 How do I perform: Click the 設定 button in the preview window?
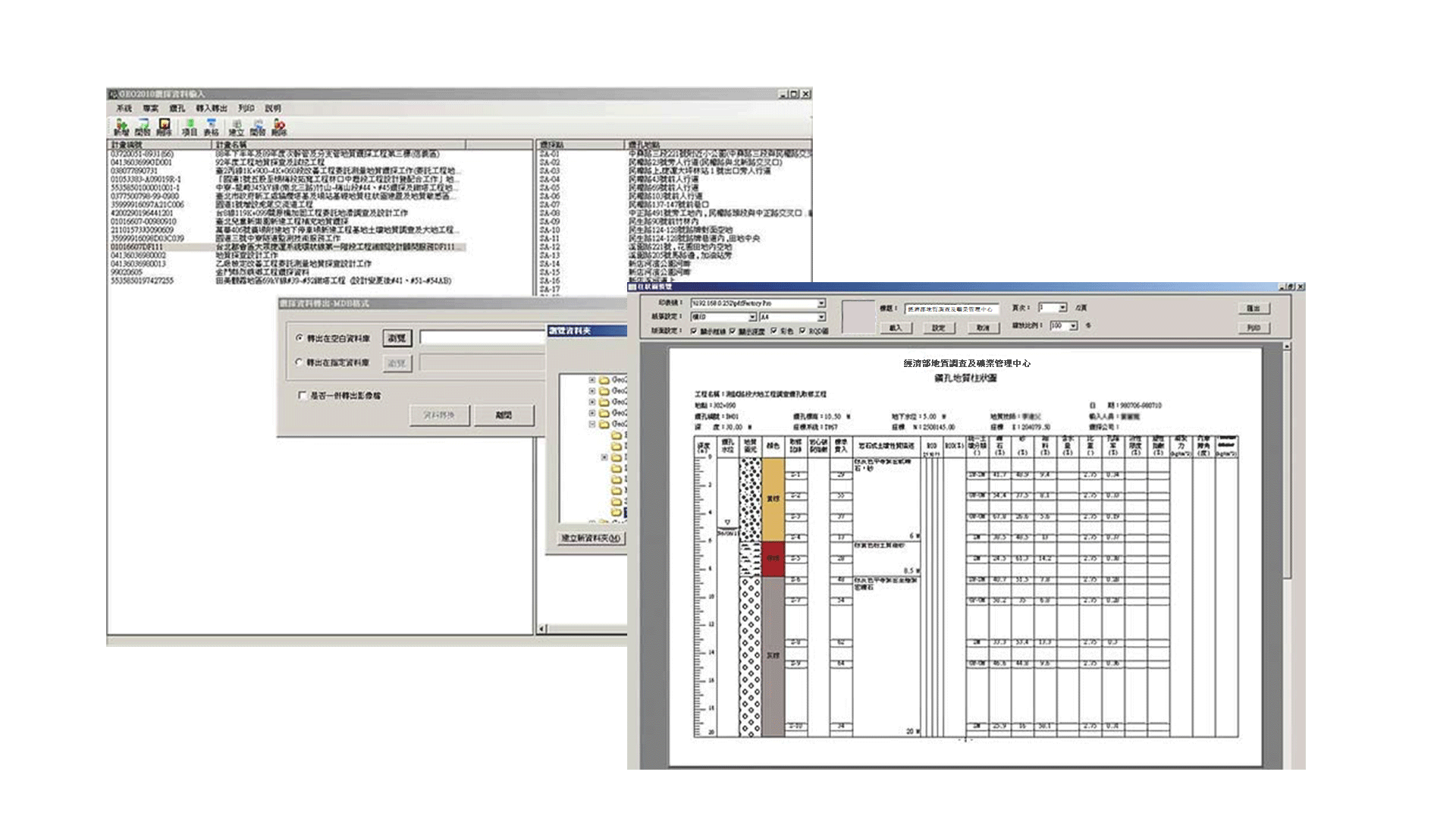[939, 328]
